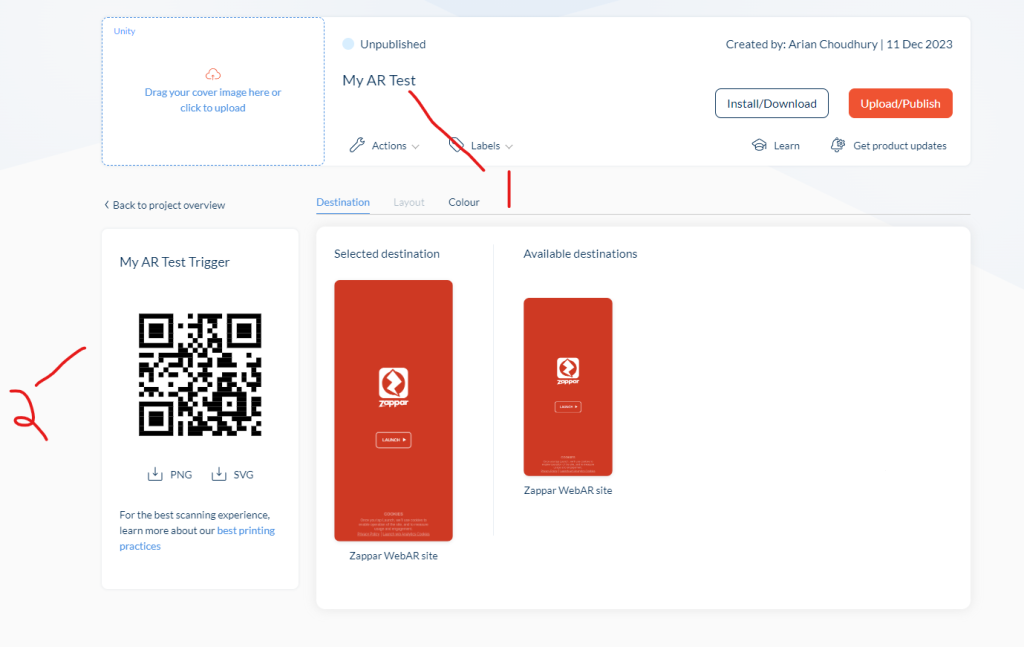Click the SVG download icon
This screenshot has height=647, width=1024.
pos(219,474)
